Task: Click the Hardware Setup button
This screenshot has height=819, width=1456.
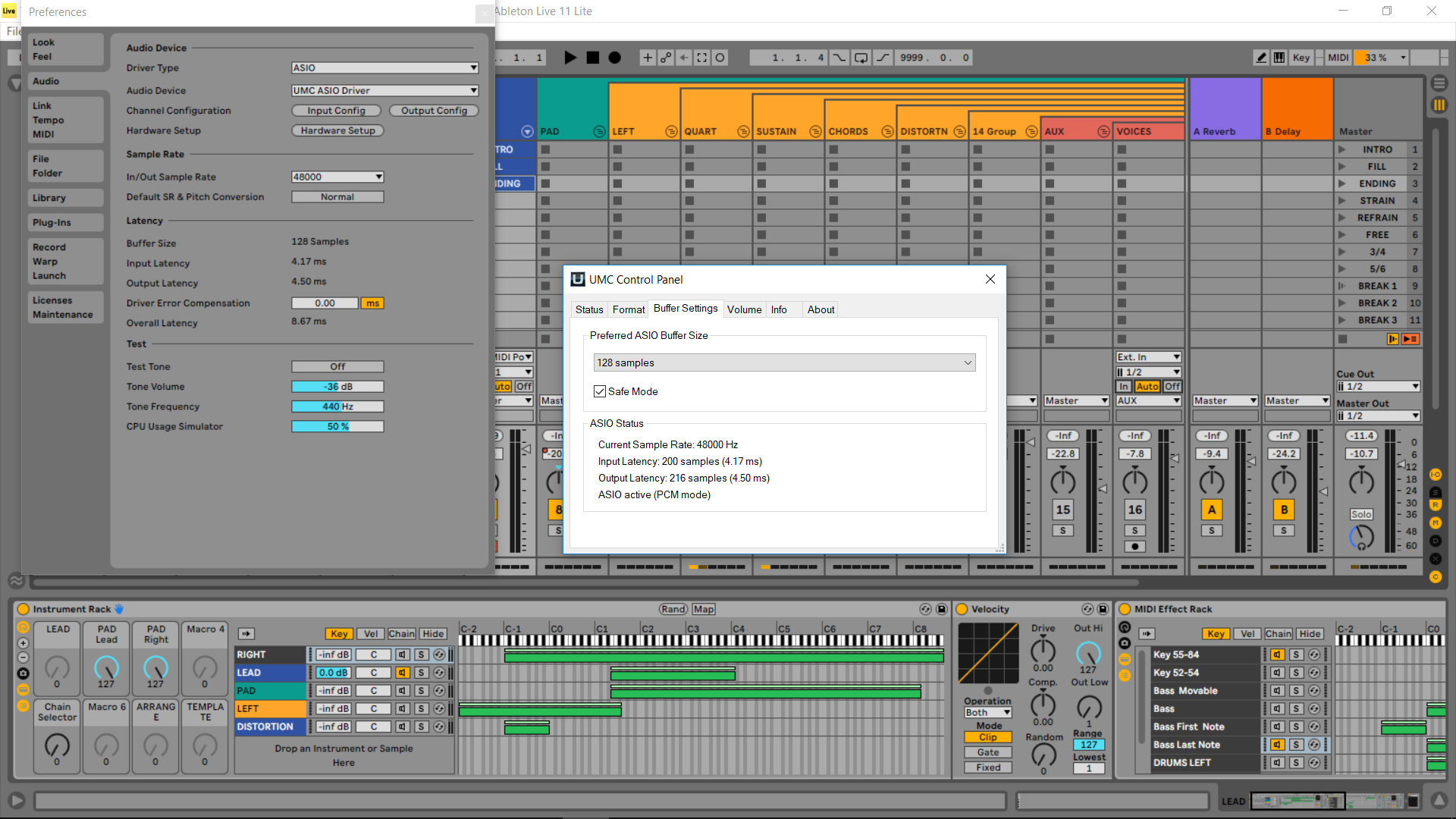Action: (x=337, y=130)
